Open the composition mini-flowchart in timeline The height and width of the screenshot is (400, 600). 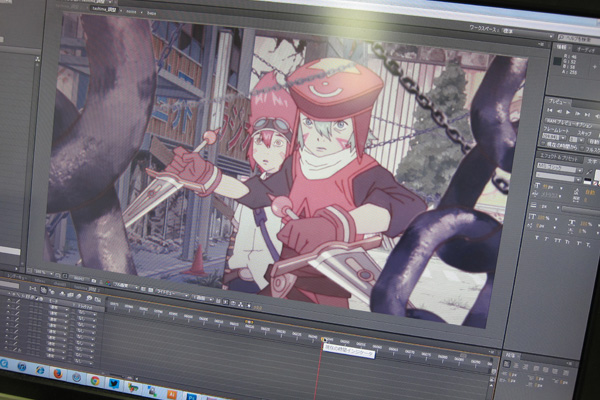[x=32, y=288]
